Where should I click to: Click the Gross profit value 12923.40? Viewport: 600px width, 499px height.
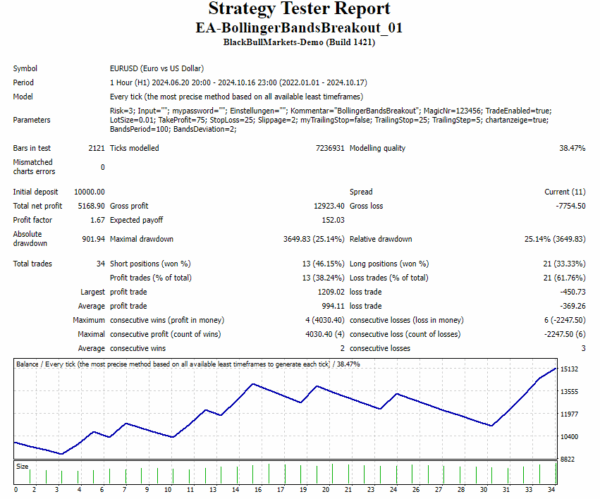click(x=320, y=204)
